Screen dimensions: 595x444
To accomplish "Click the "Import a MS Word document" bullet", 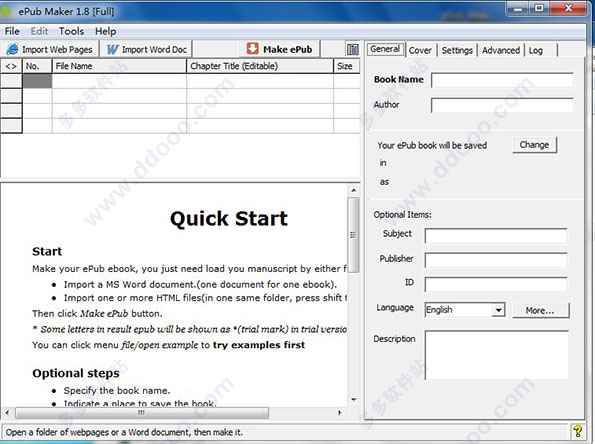I will [x=200, y=284].
